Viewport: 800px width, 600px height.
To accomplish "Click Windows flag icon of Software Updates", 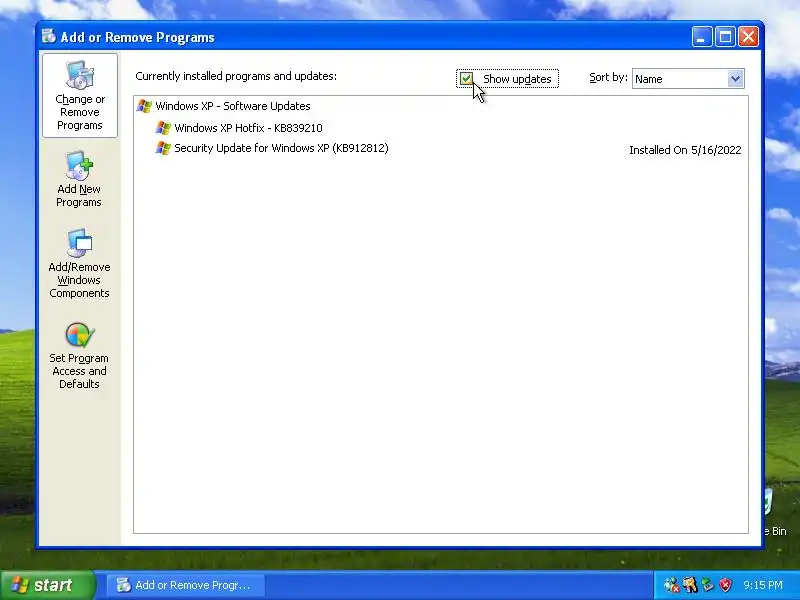I will 144,106.
